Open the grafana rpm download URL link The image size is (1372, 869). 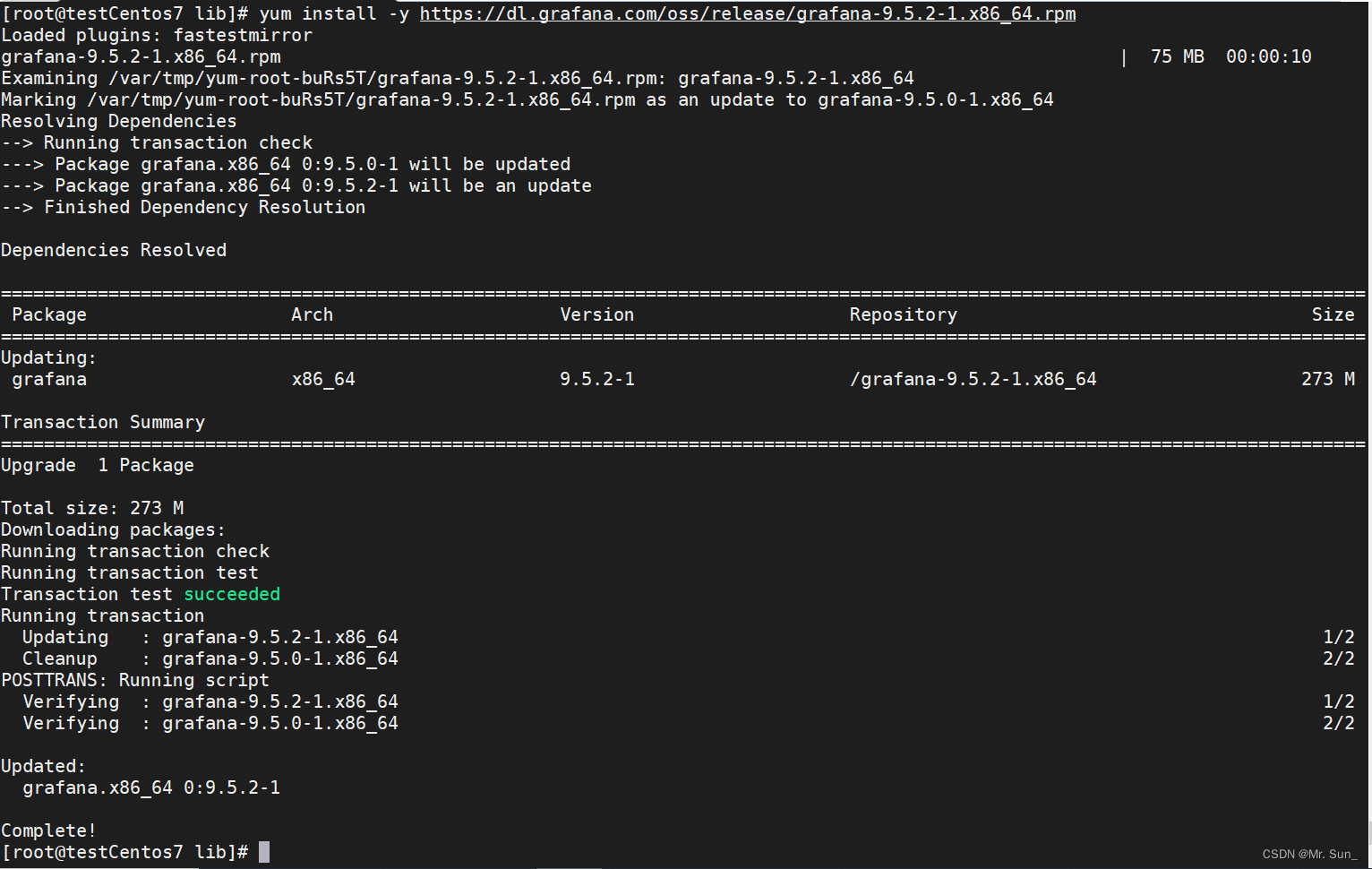tap(748, 13)
